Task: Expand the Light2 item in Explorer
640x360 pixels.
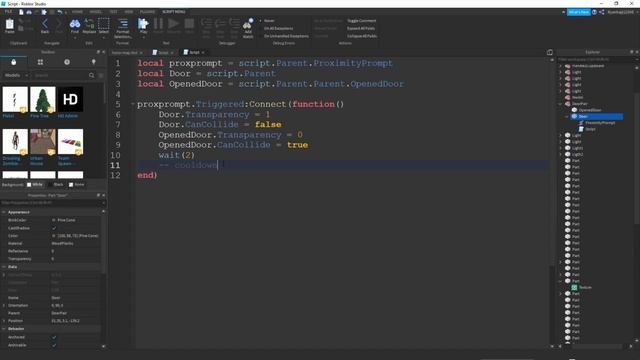Action: 560,154
